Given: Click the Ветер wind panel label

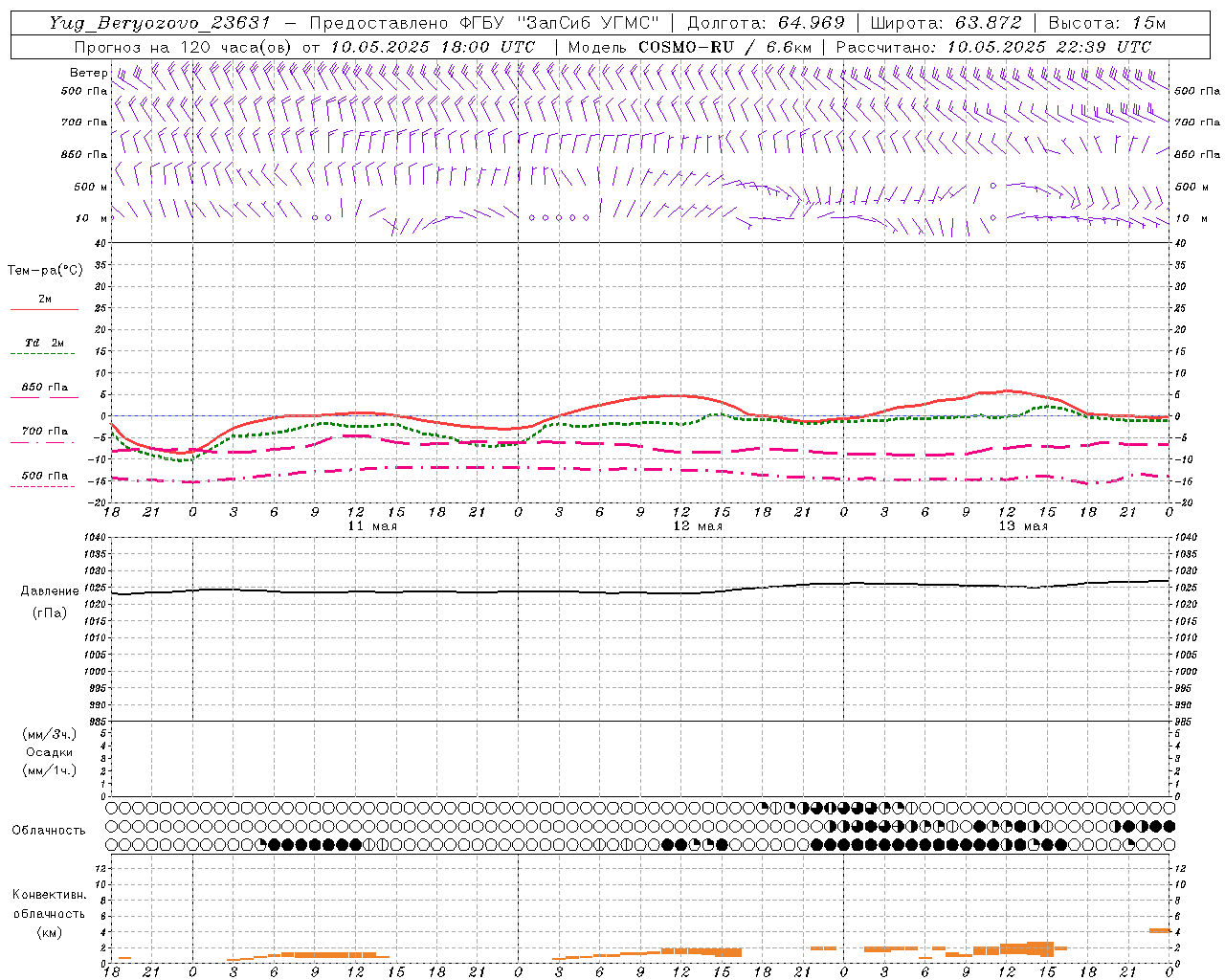Looking at the screenshot, I should click(x=88, y=73).
